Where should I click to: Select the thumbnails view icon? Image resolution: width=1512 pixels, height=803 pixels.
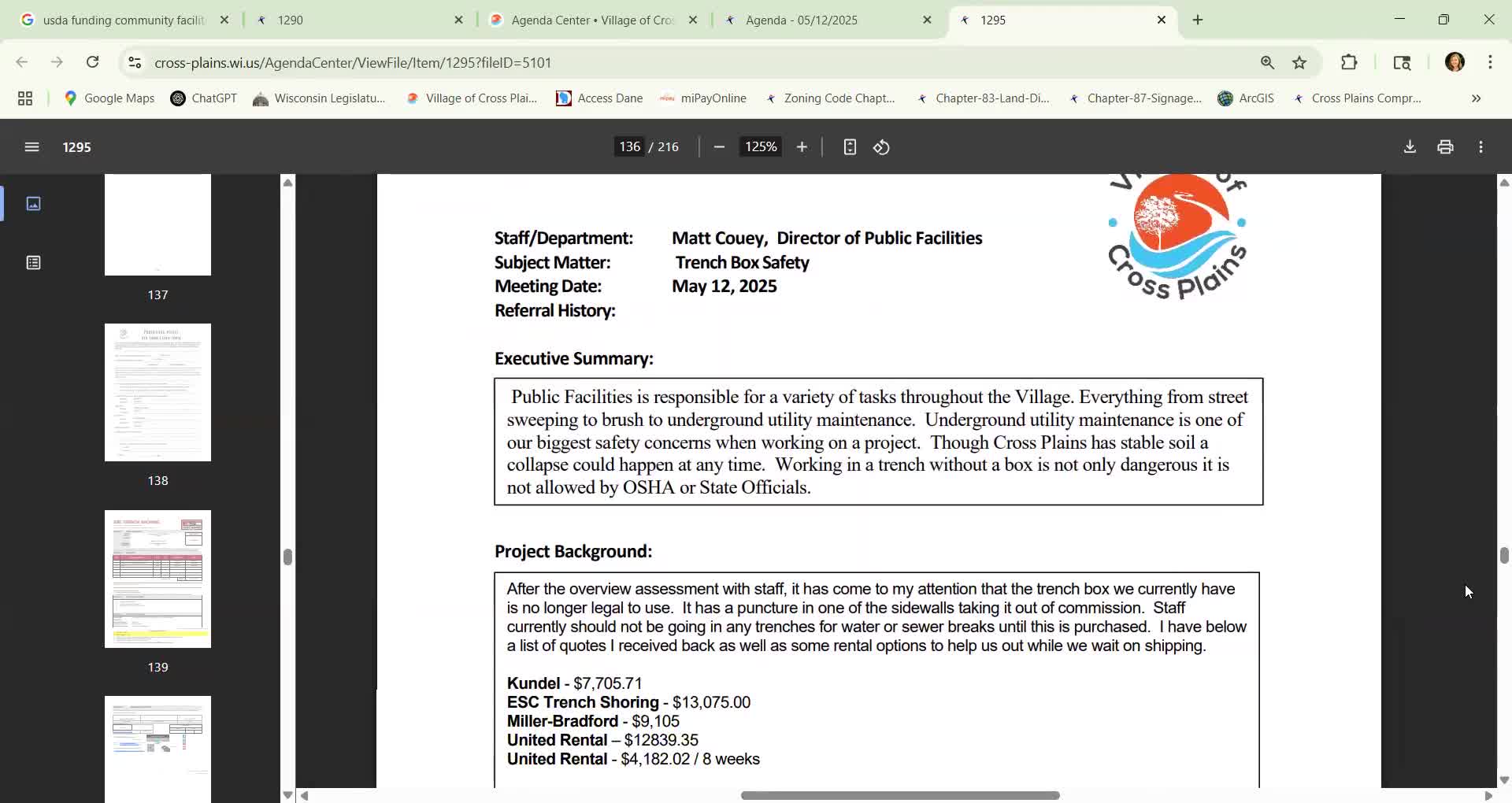[x=33, y=204]
